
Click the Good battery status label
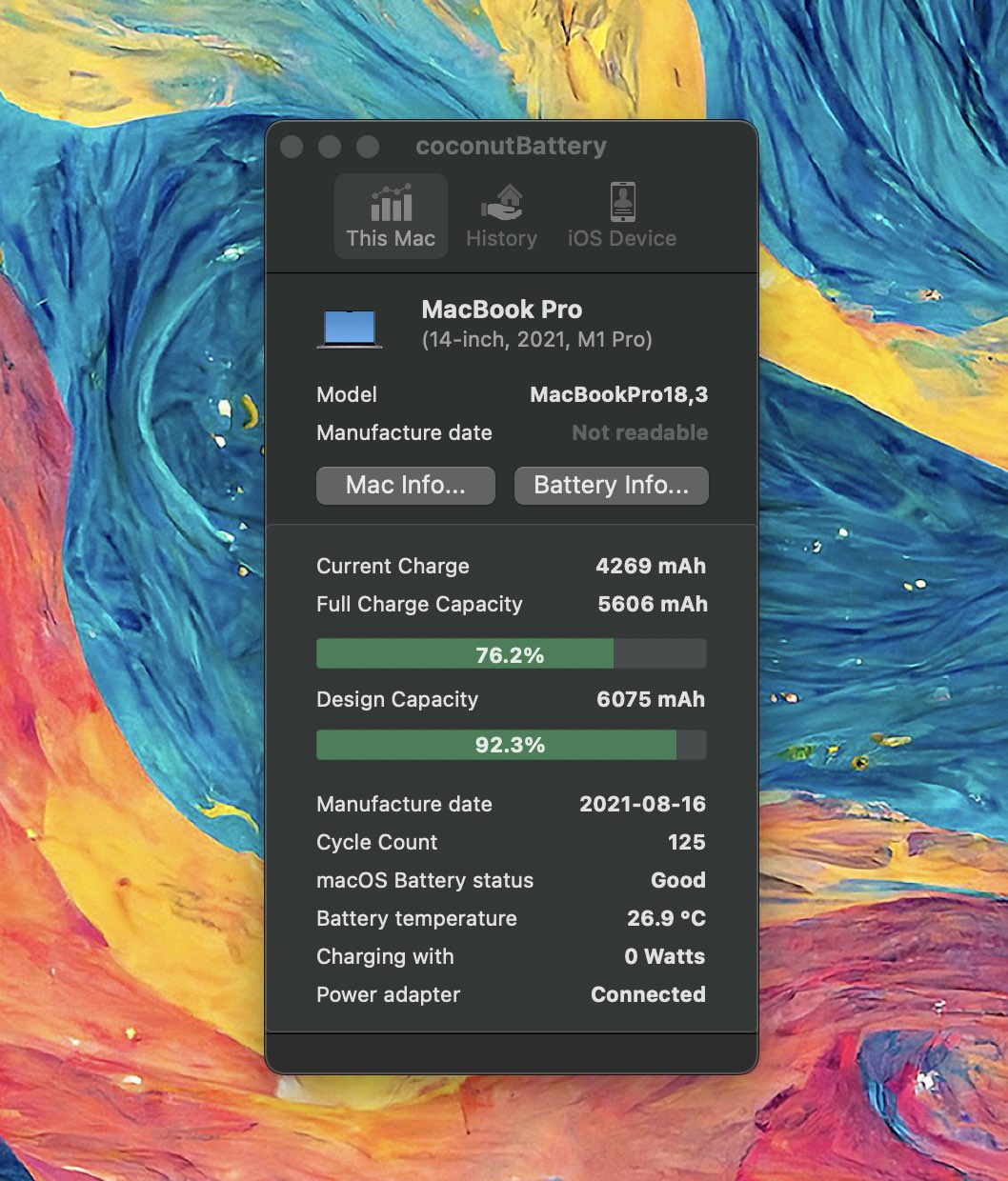point(679,880)
